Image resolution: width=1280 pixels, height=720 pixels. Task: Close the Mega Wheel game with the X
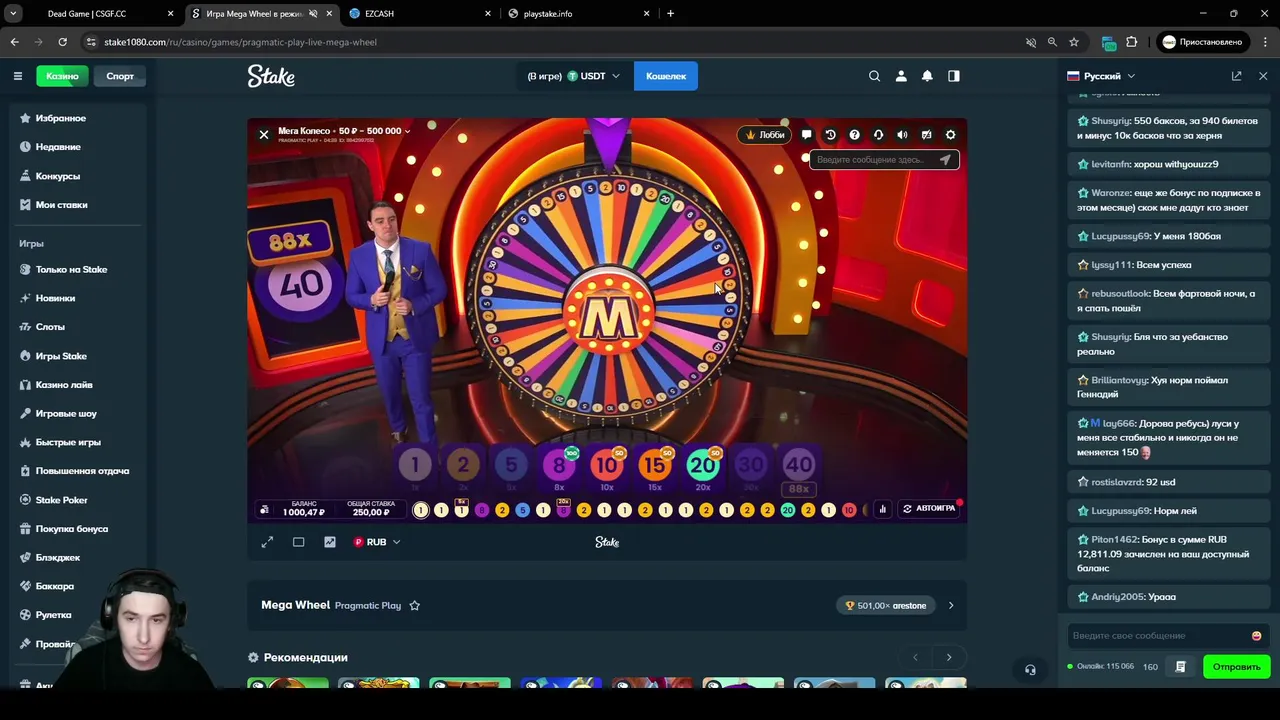(264, 134)
